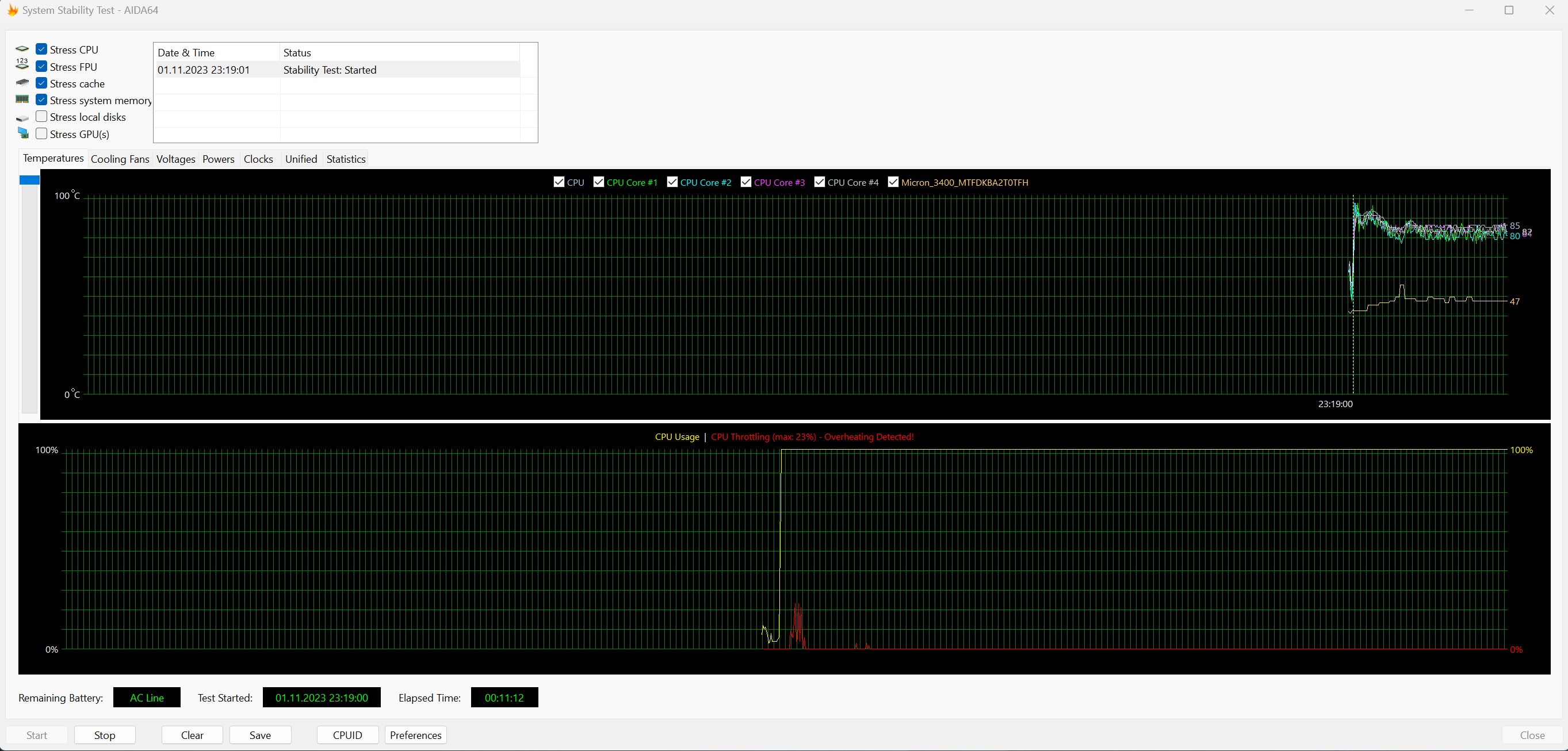Click the Stress GPU monitor icon
Viewport: 1568px width, 751px height.
[x=22, y=133]
